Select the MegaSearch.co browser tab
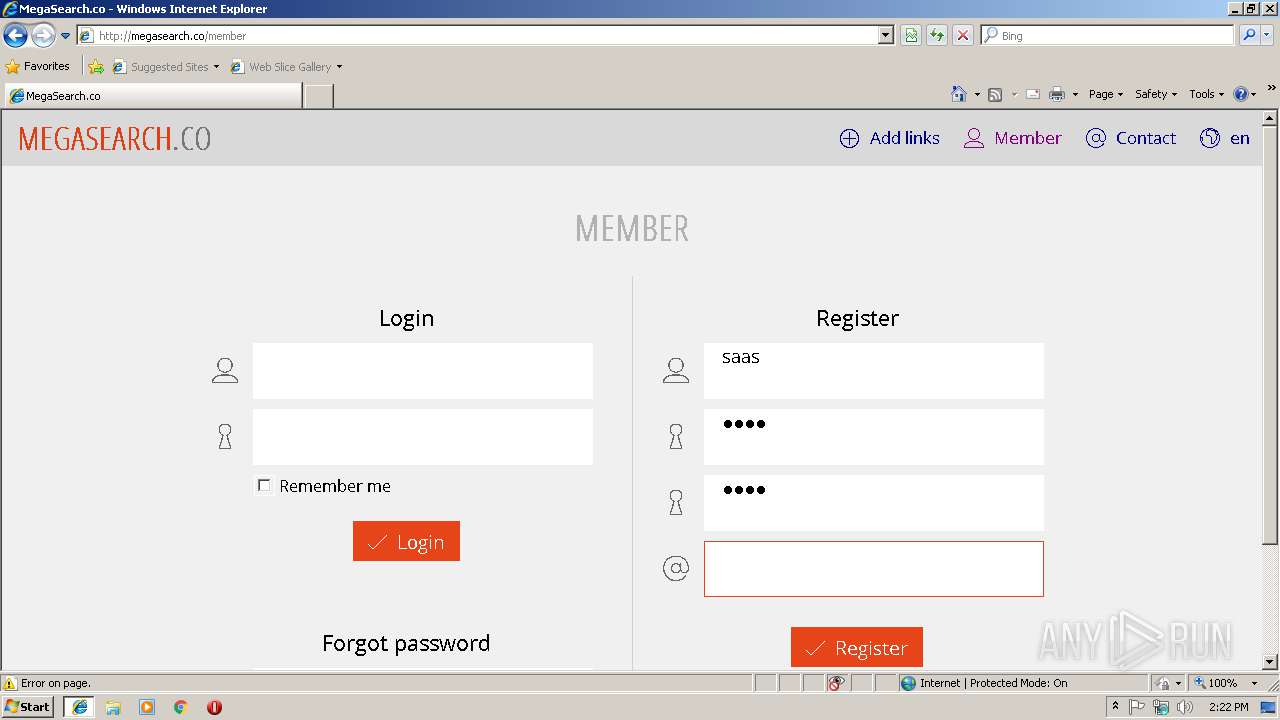Screen dimensions: 1280x720 [x=153, y=96]
